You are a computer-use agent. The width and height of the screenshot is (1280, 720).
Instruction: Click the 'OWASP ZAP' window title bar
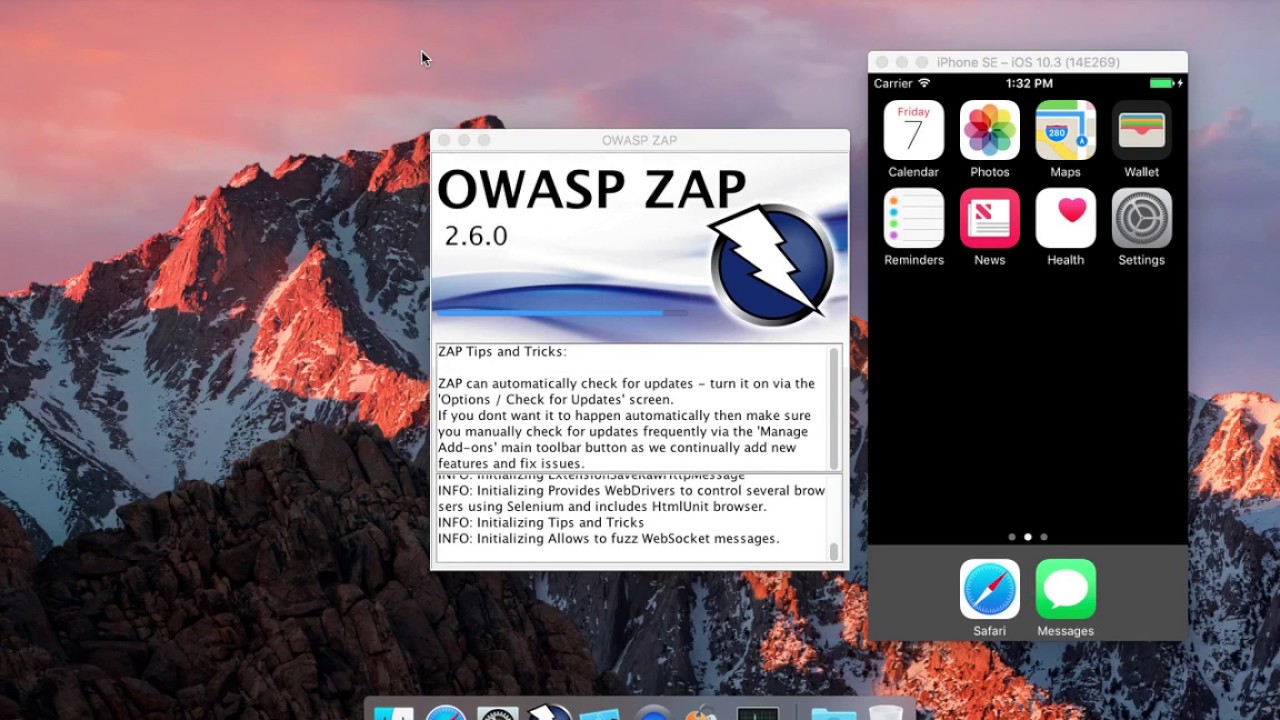click(640, 140)
